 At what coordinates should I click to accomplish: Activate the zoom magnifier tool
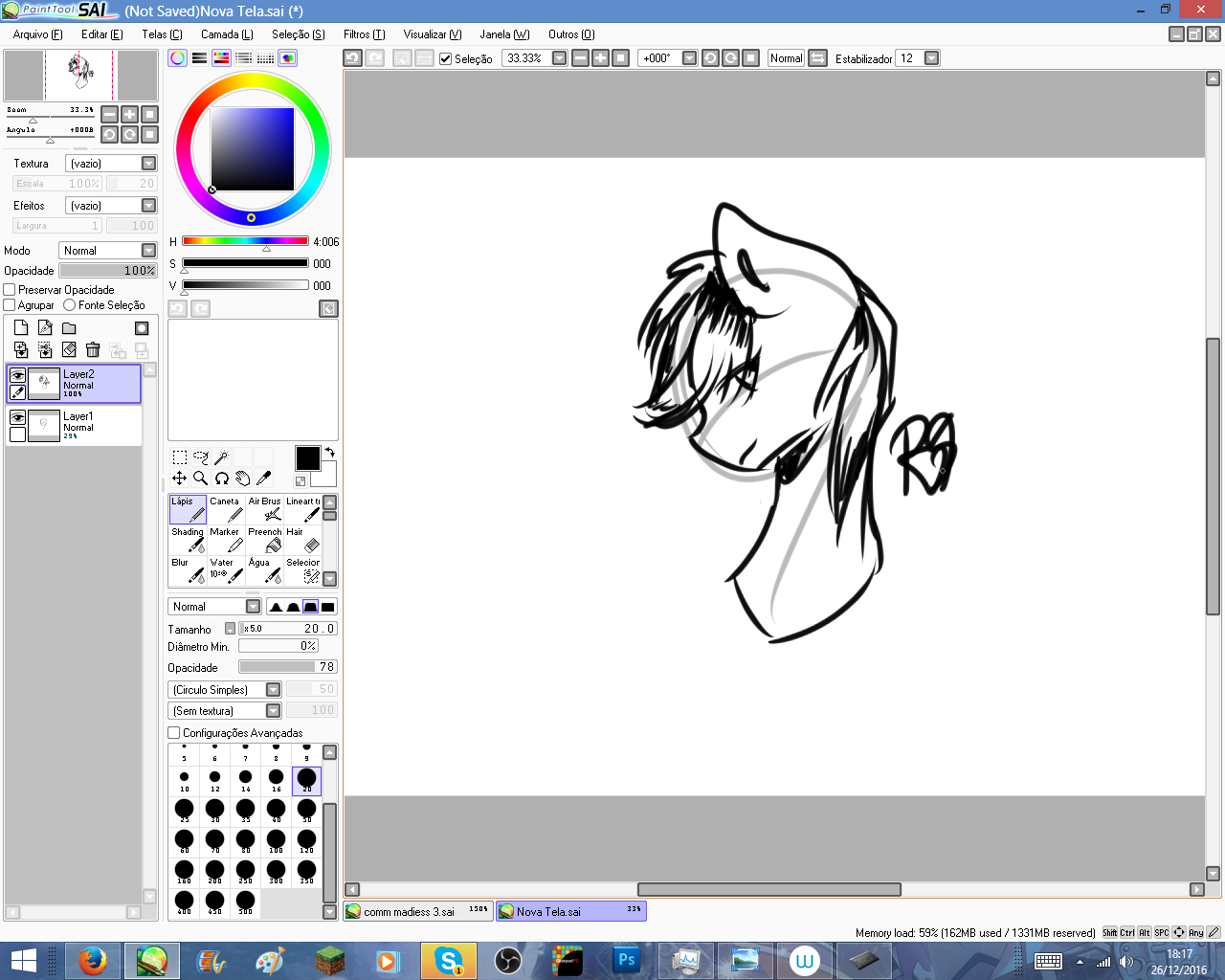point(200,479)
